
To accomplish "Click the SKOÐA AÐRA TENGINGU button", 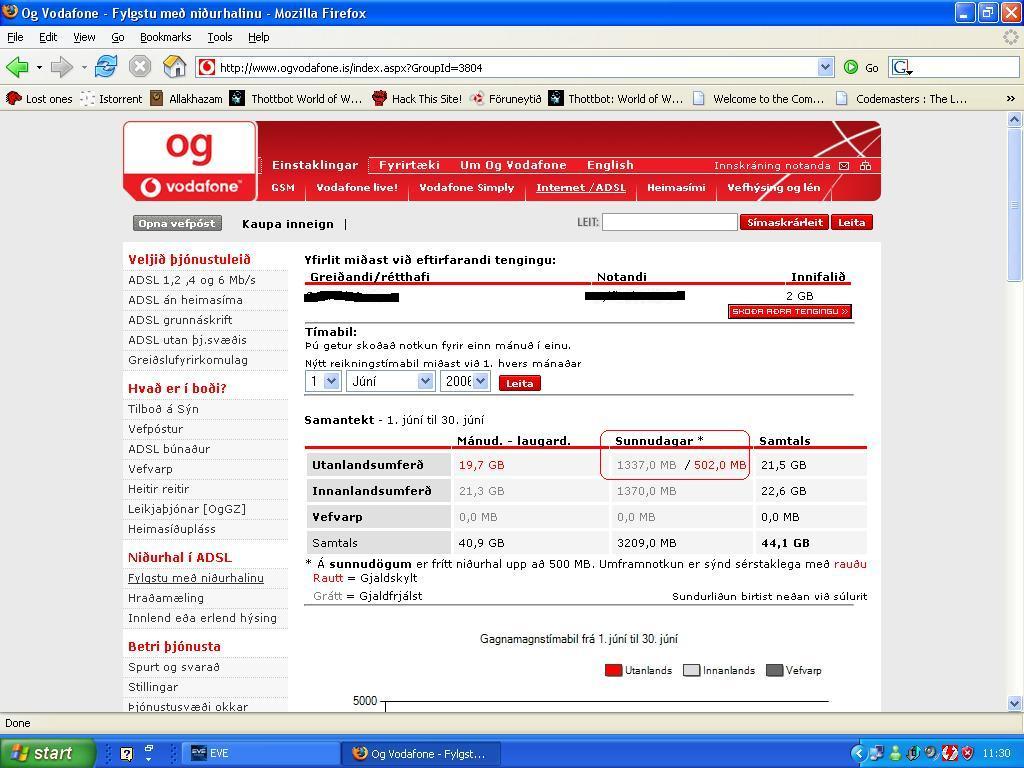I will point(790,312).
